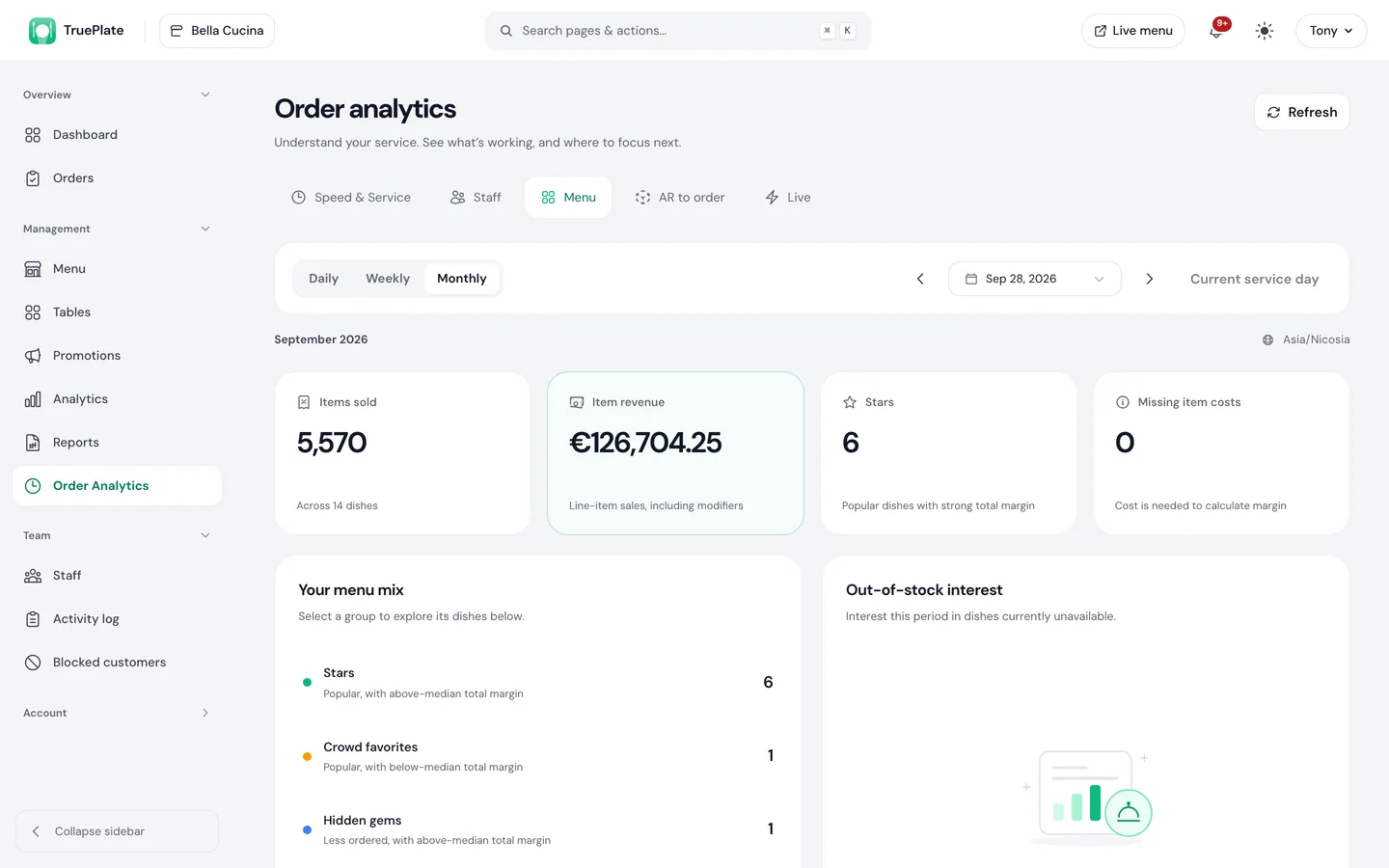
Task: Switch to the Staff analytics tab
Action: point(476,198)
